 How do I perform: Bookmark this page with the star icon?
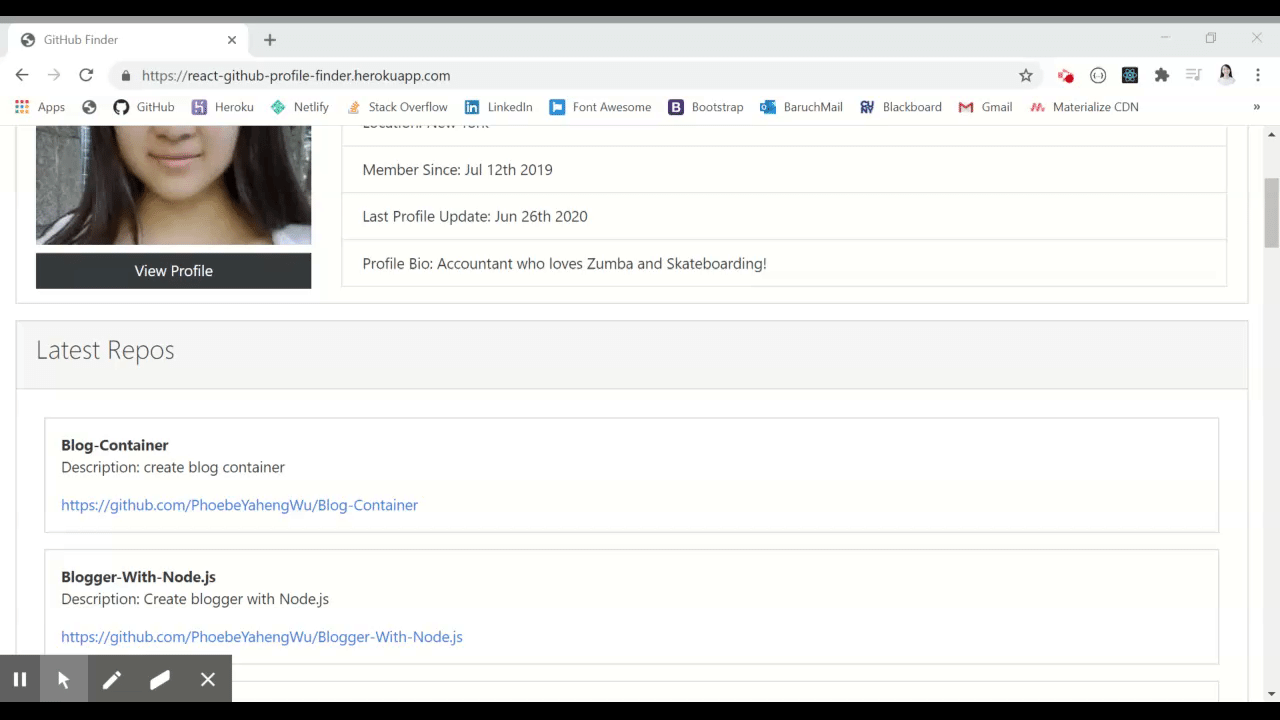click(x=1026, y=75)
